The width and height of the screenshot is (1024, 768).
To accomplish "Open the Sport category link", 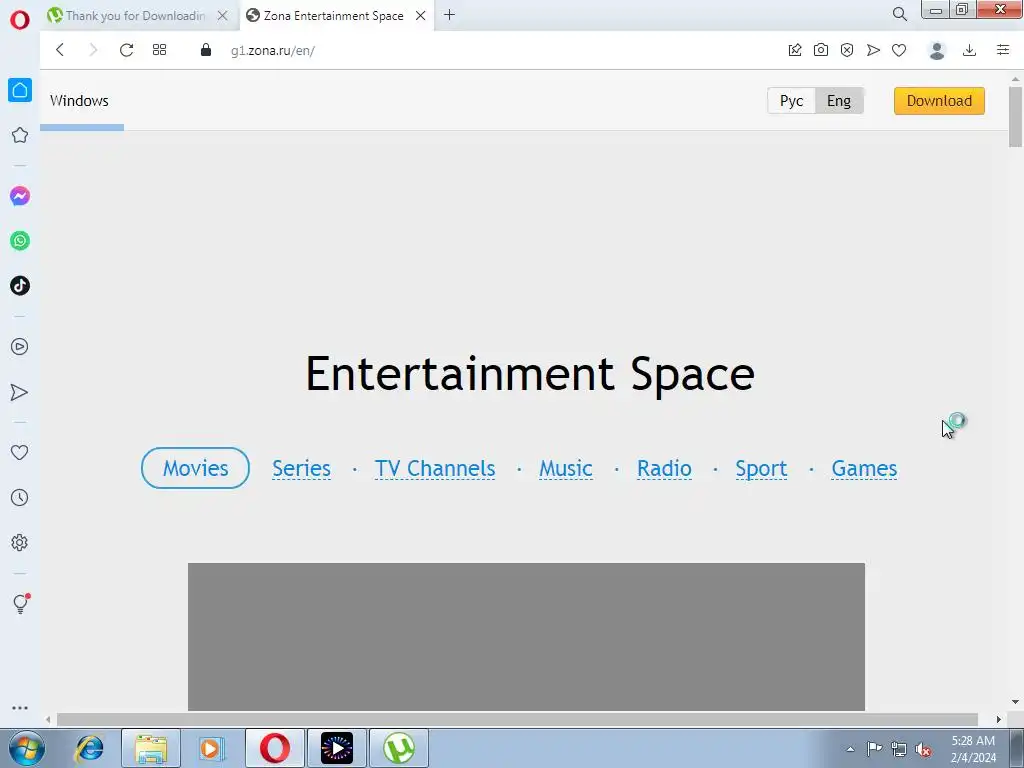I will point(761,470).
